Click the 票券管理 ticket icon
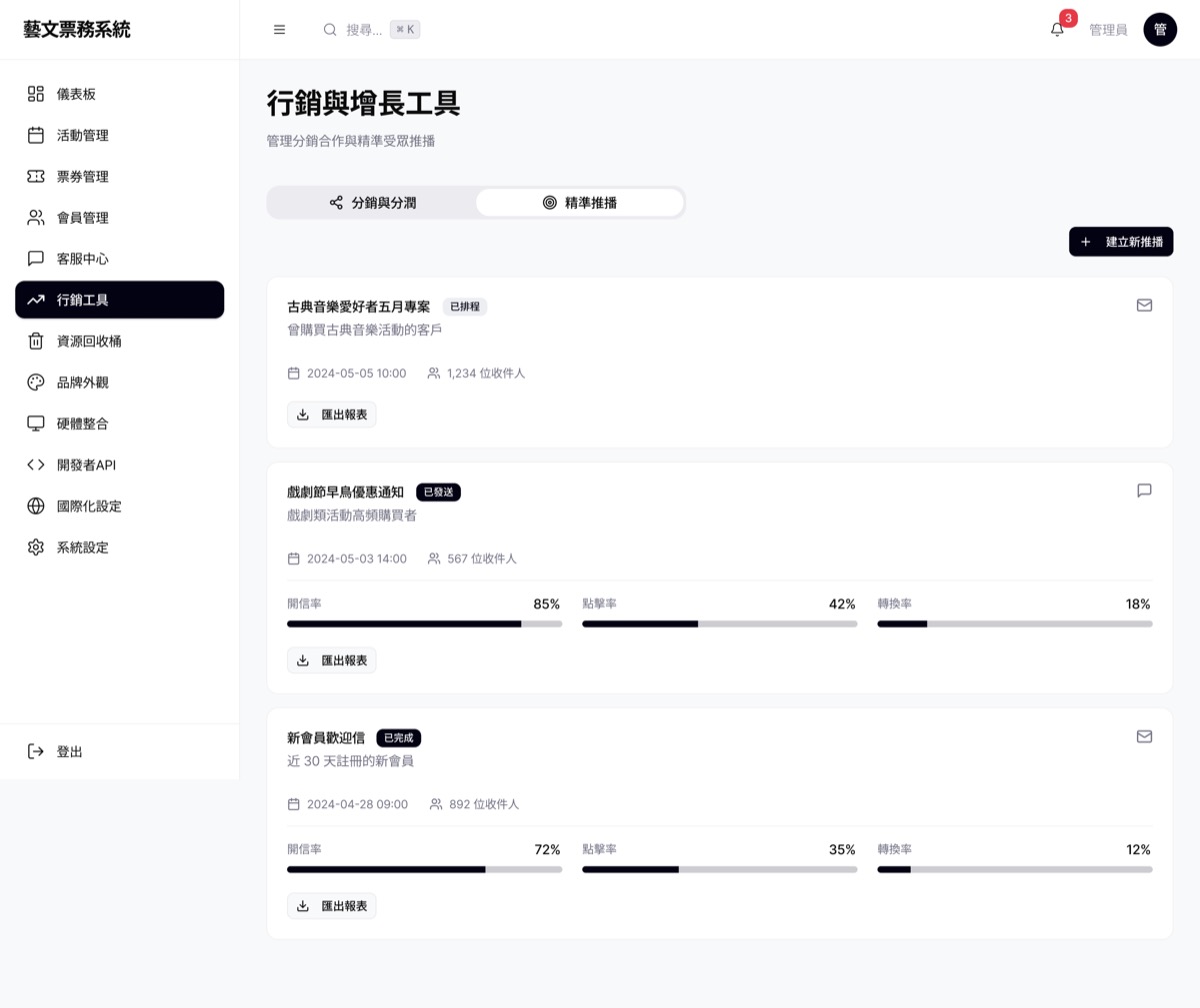1200x1008 pixels. (x=36, y=176)
